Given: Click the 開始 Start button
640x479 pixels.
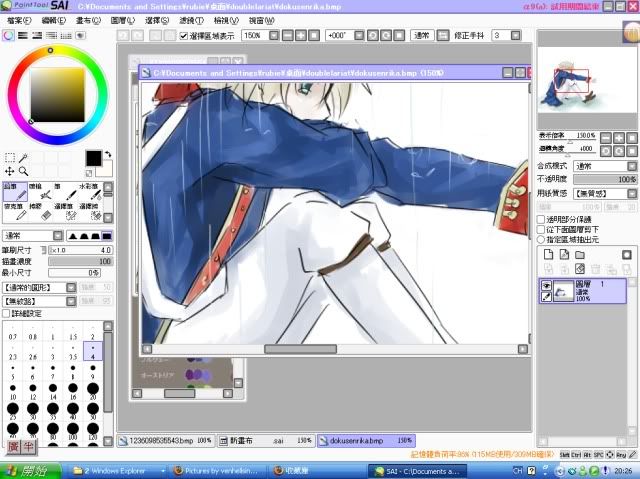Looking at the screenshot, I should pos(30,471).
